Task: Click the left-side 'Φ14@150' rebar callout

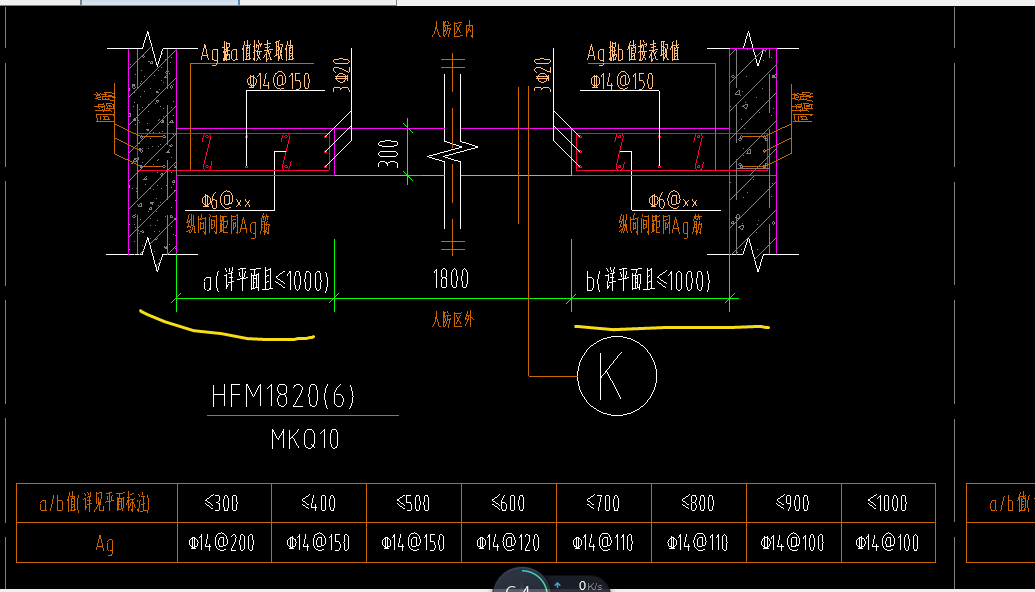Action: 279,81
